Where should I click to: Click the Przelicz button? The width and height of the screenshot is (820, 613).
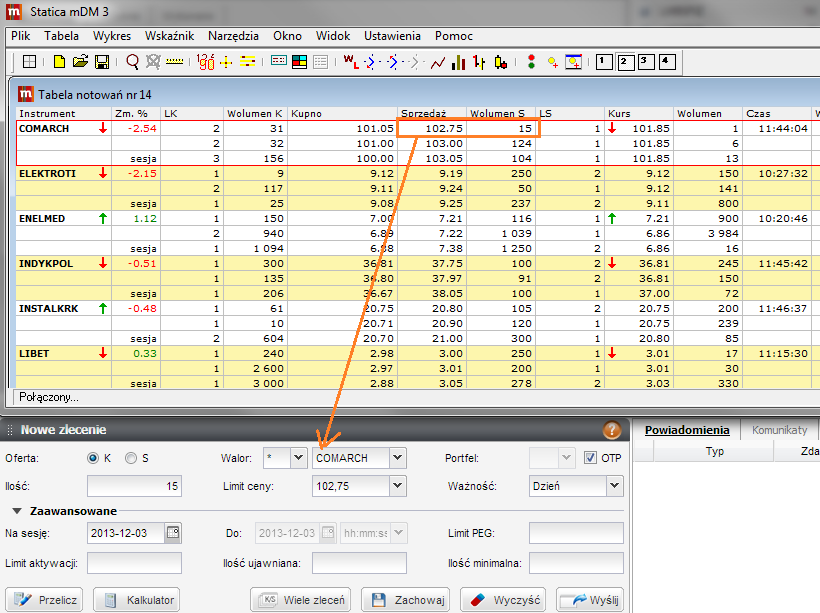(44, 600)
